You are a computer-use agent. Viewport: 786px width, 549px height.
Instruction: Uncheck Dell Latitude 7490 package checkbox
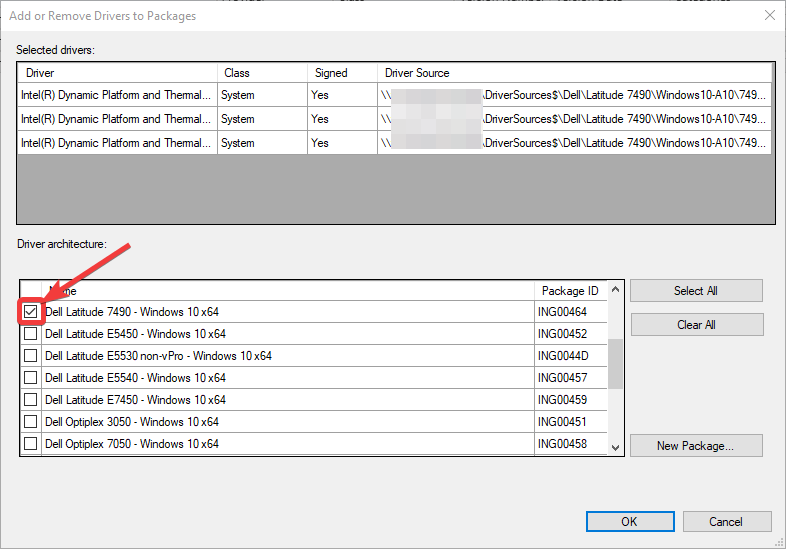click(31, 312)
